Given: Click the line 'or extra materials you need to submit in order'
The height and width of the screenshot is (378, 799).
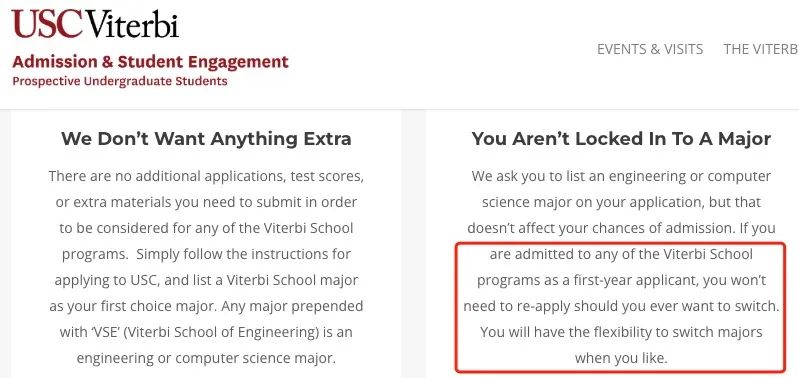Looking at the screenshot, I should (x=206, y=202).
